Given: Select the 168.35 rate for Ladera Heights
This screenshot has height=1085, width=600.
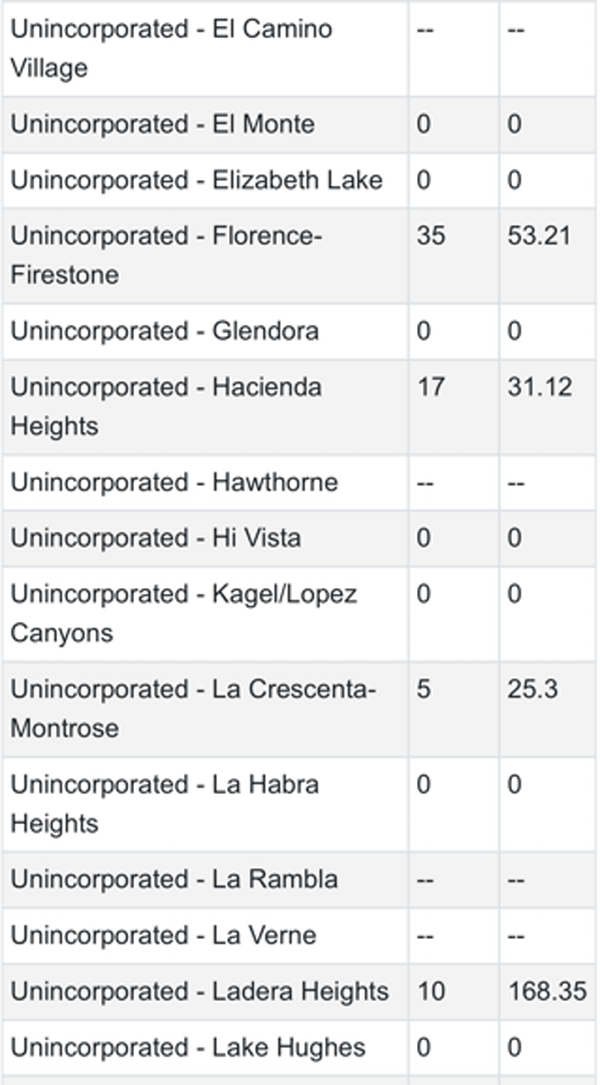Looking at the screenshot, I should click(546, 992).
